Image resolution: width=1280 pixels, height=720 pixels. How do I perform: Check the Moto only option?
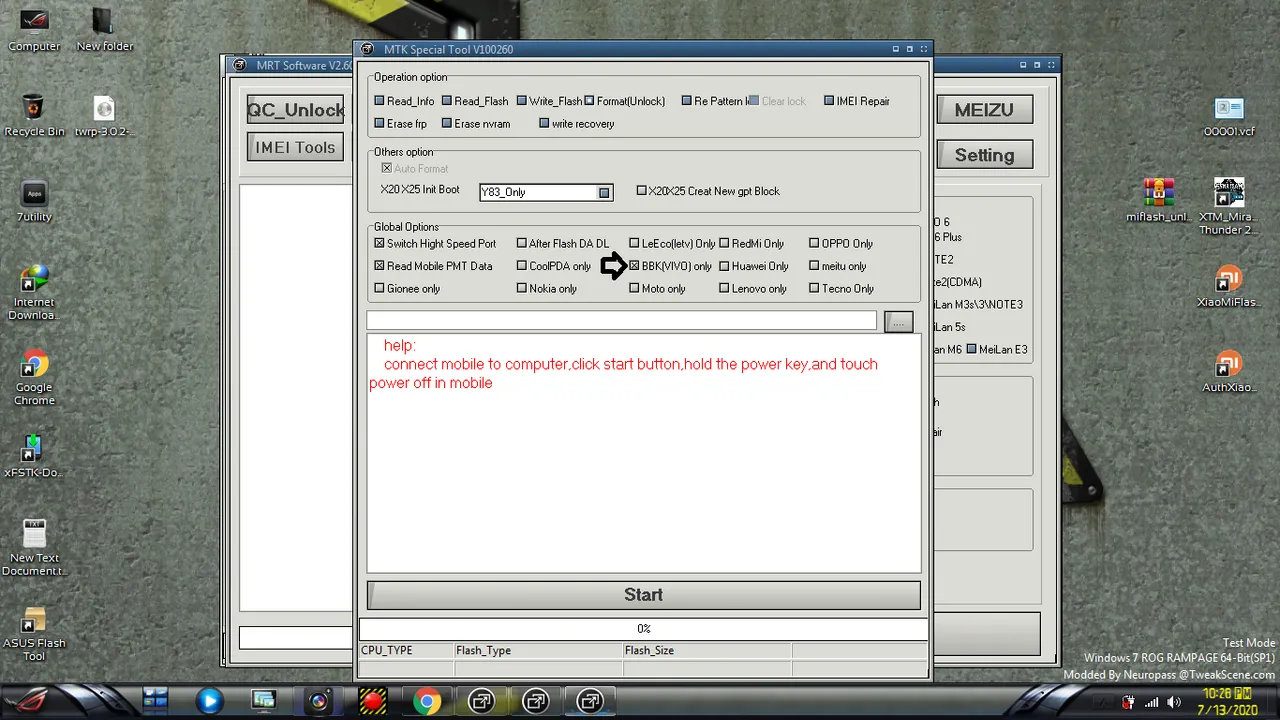click(634, 289)
